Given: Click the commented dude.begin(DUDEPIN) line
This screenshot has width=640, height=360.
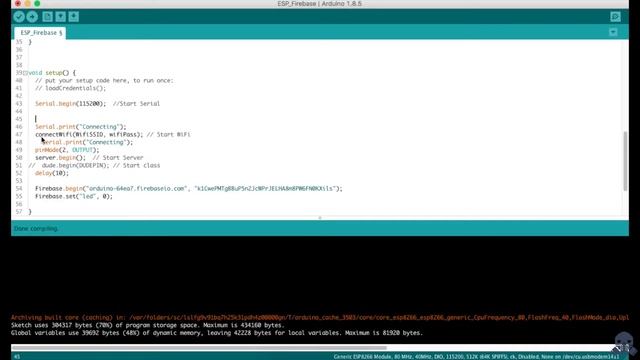Looking at the screenshot, I should pos(94,166).
